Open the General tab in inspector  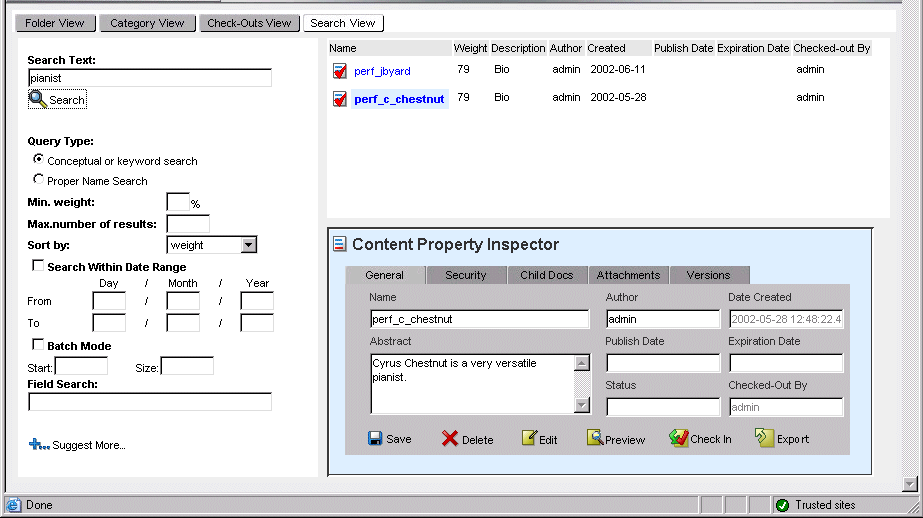384,275
